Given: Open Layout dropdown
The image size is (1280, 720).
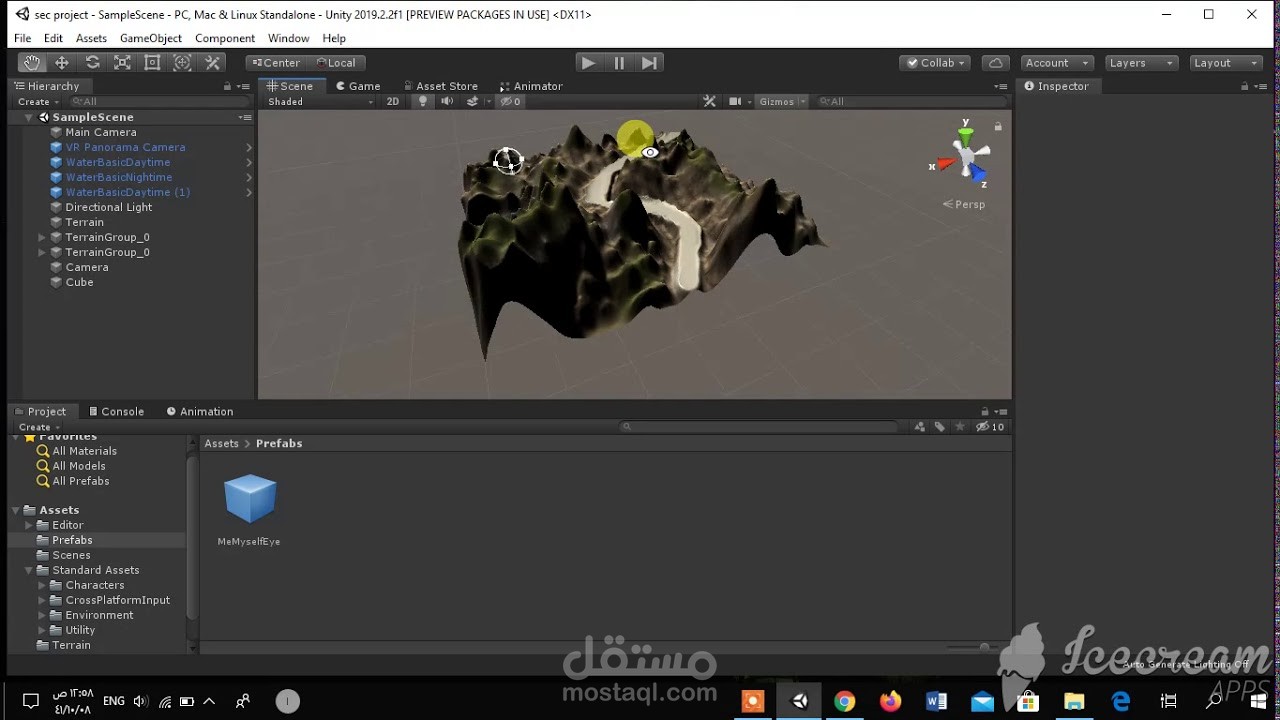Looking at the screenshot, I should click(1225, 62).
